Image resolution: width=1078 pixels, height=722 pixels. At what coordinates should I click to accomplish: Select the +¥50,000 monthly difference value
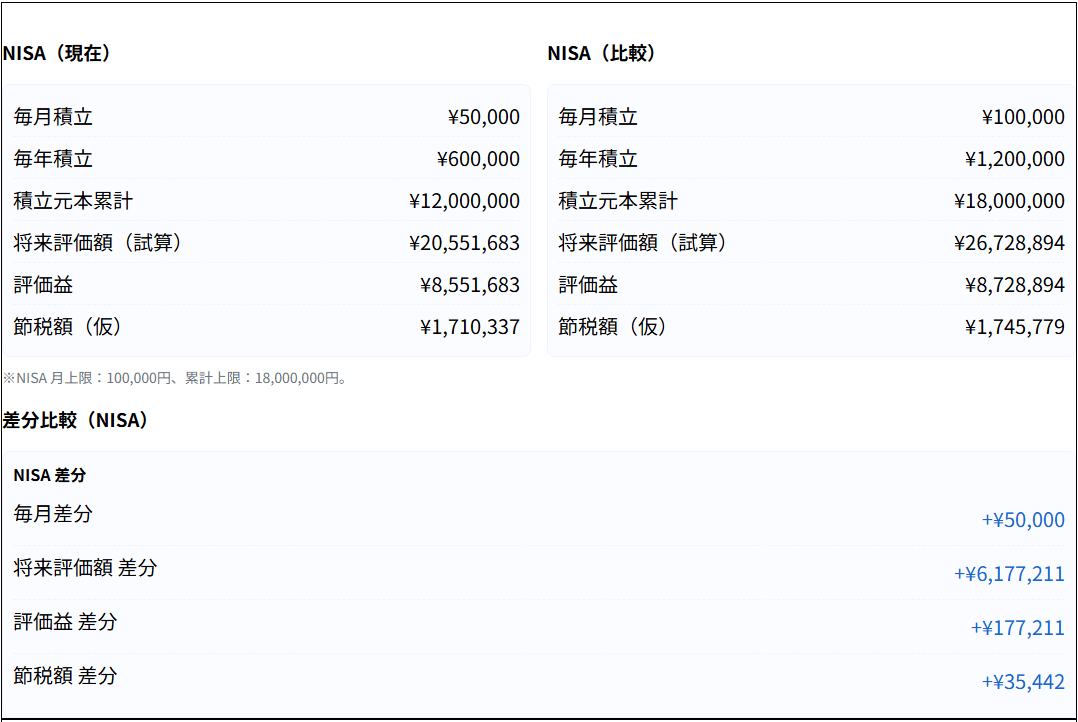point(1023,520)
